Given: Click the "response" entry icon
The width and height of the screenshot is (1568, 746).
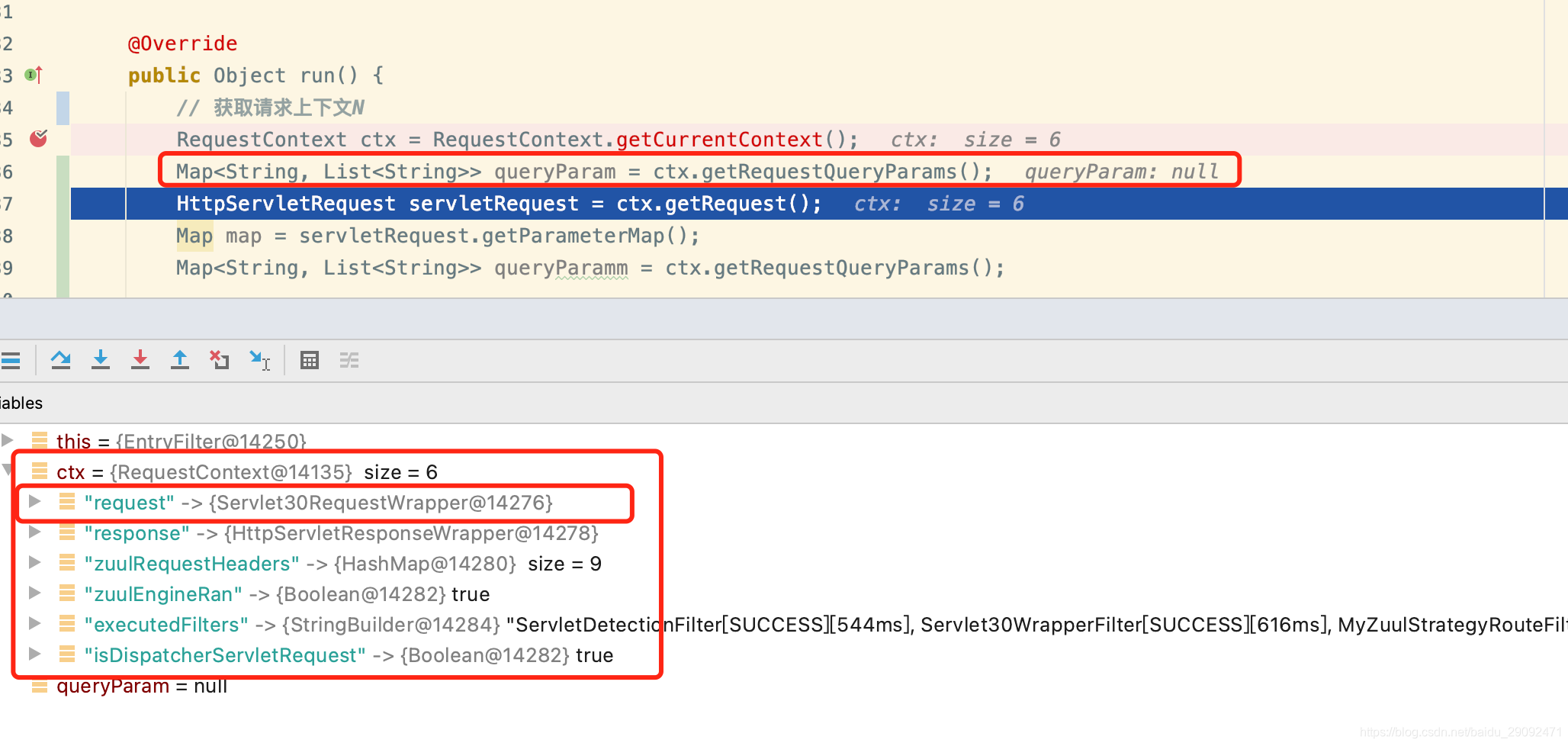Looking at the screenshot, I should [67, 532].
